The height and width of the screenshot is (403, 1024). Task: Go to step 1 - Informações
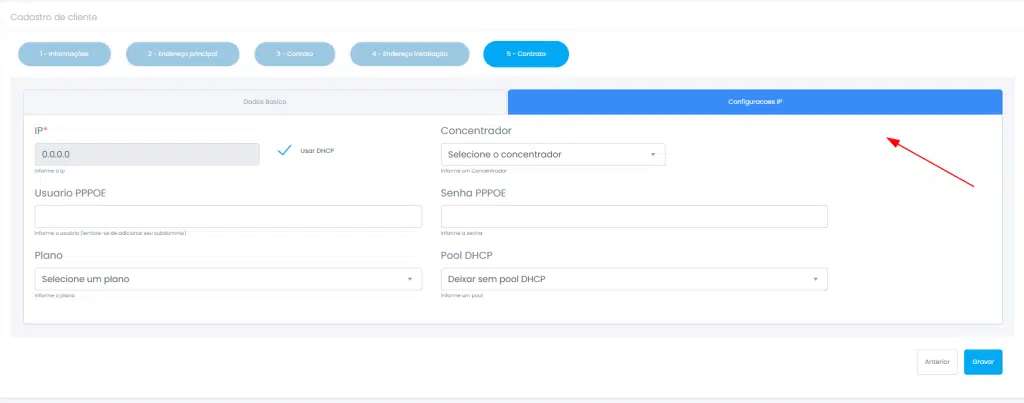(x=64, y=54)
